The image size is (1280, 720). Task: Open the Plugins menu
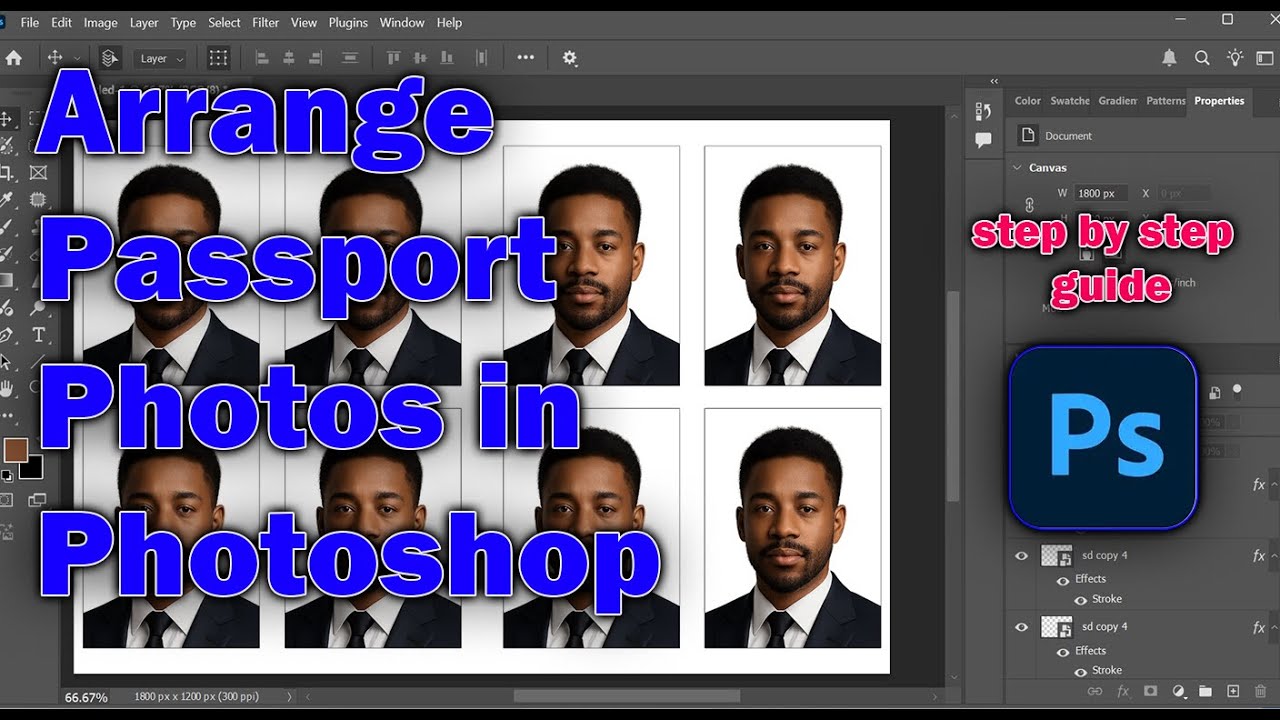pos(348,22)
